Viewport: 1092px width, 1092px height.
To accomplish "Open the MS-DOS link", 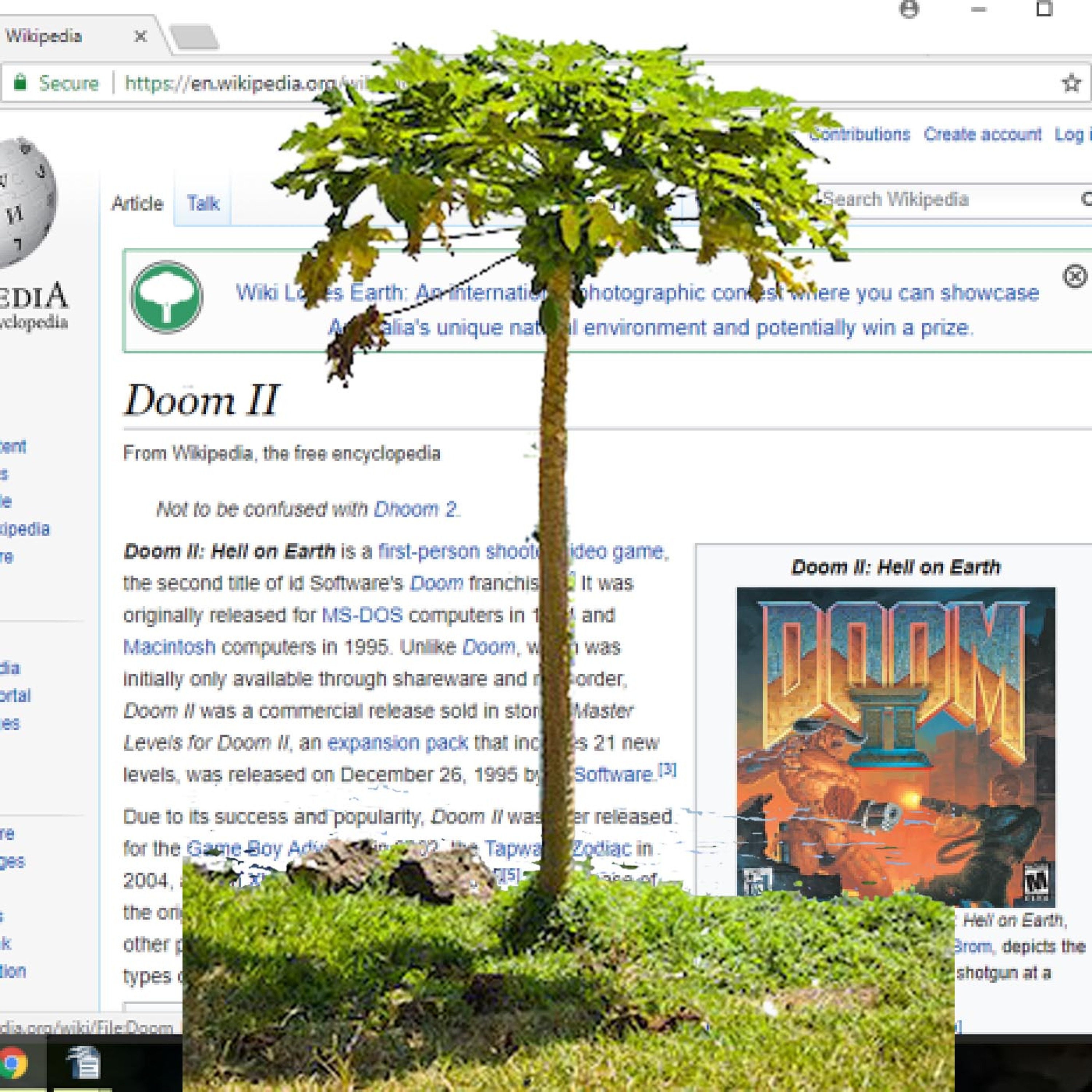I will (362, 614).
